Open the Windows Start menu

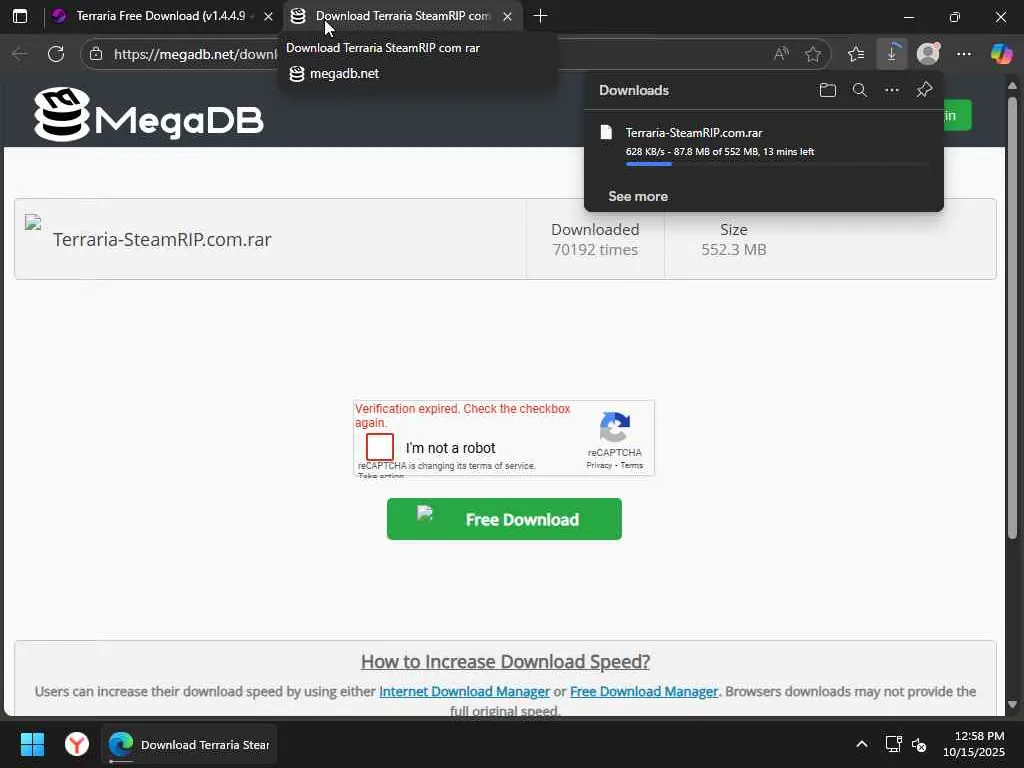32,744
